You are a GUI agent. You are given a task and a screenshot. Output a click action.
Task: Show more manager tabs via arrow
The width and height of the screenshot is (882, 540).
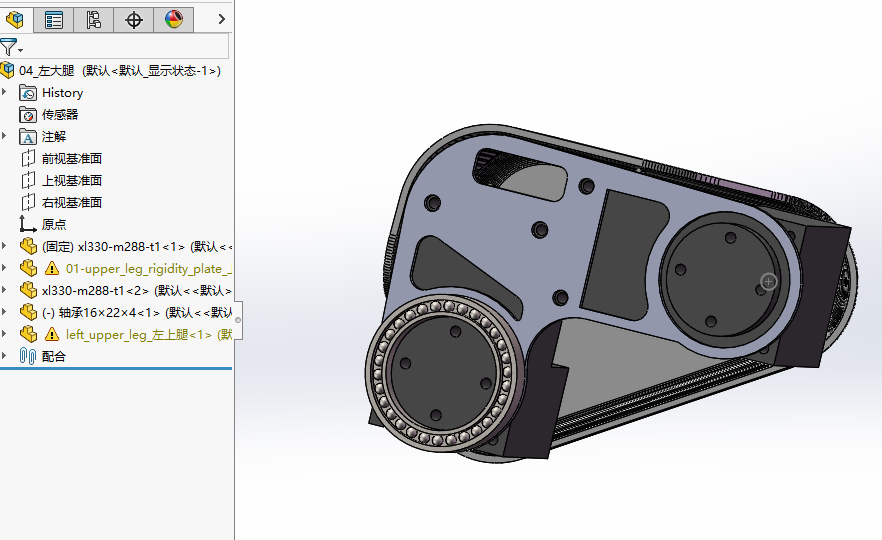click(x=222, y=20)
